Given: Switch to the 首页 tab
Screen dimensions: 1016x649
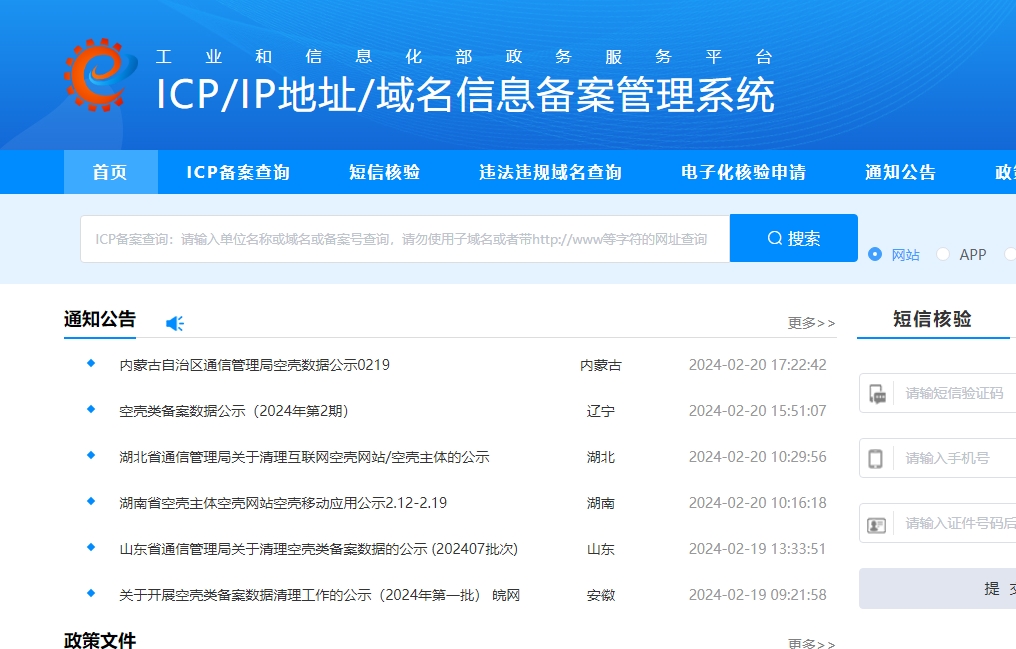Looking at the screenshot, I should click(110, 171).
